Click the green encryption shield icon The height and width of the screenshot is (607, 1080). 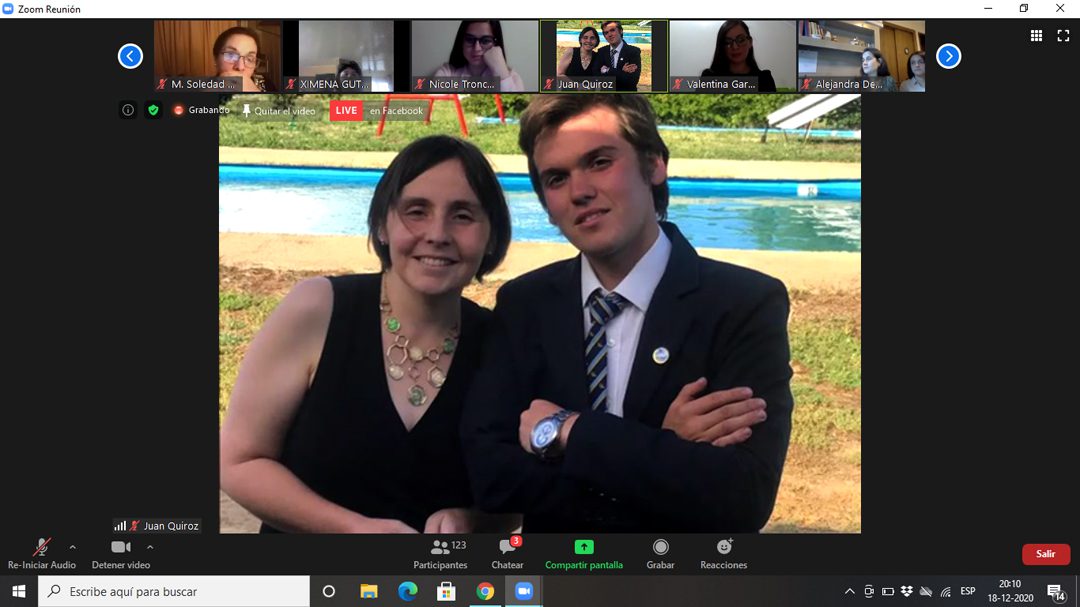point(153,110)
